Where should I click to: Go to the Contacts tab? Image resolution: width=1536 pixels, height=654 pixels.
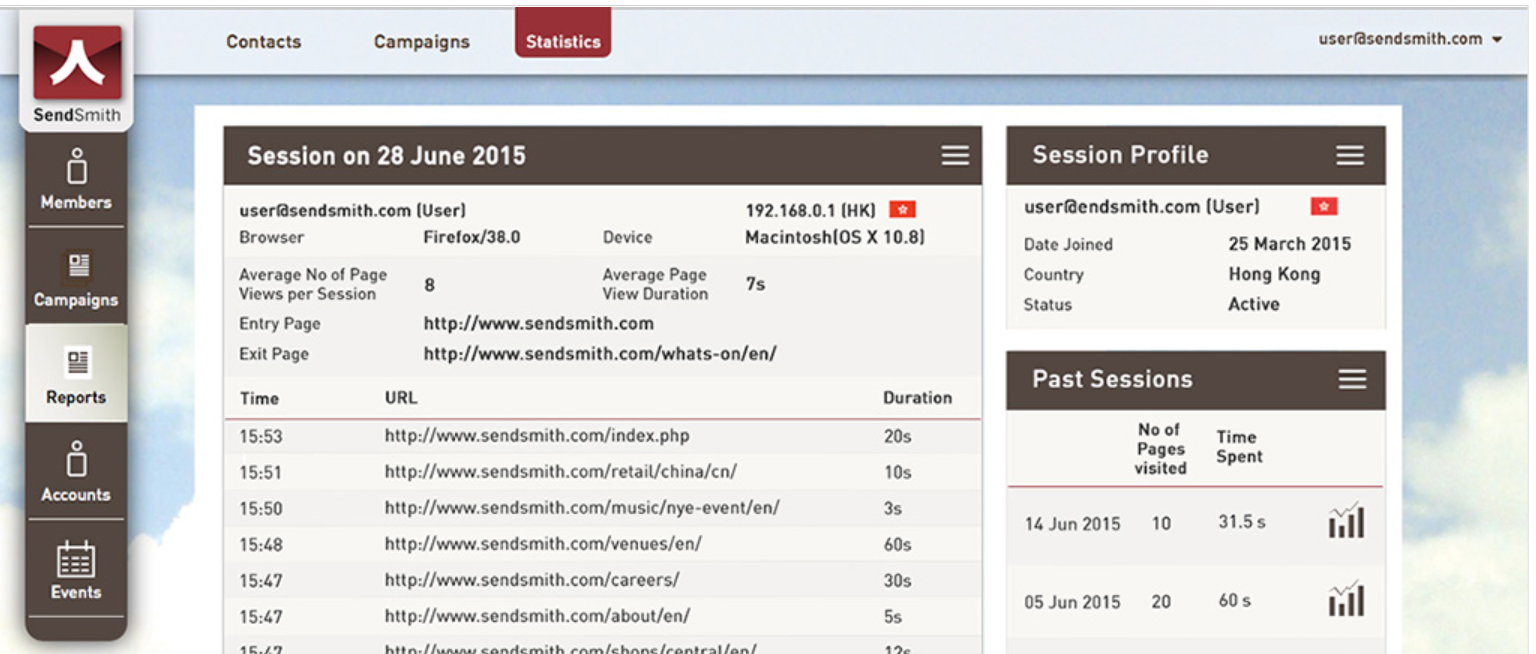click(x=263, y=42)
